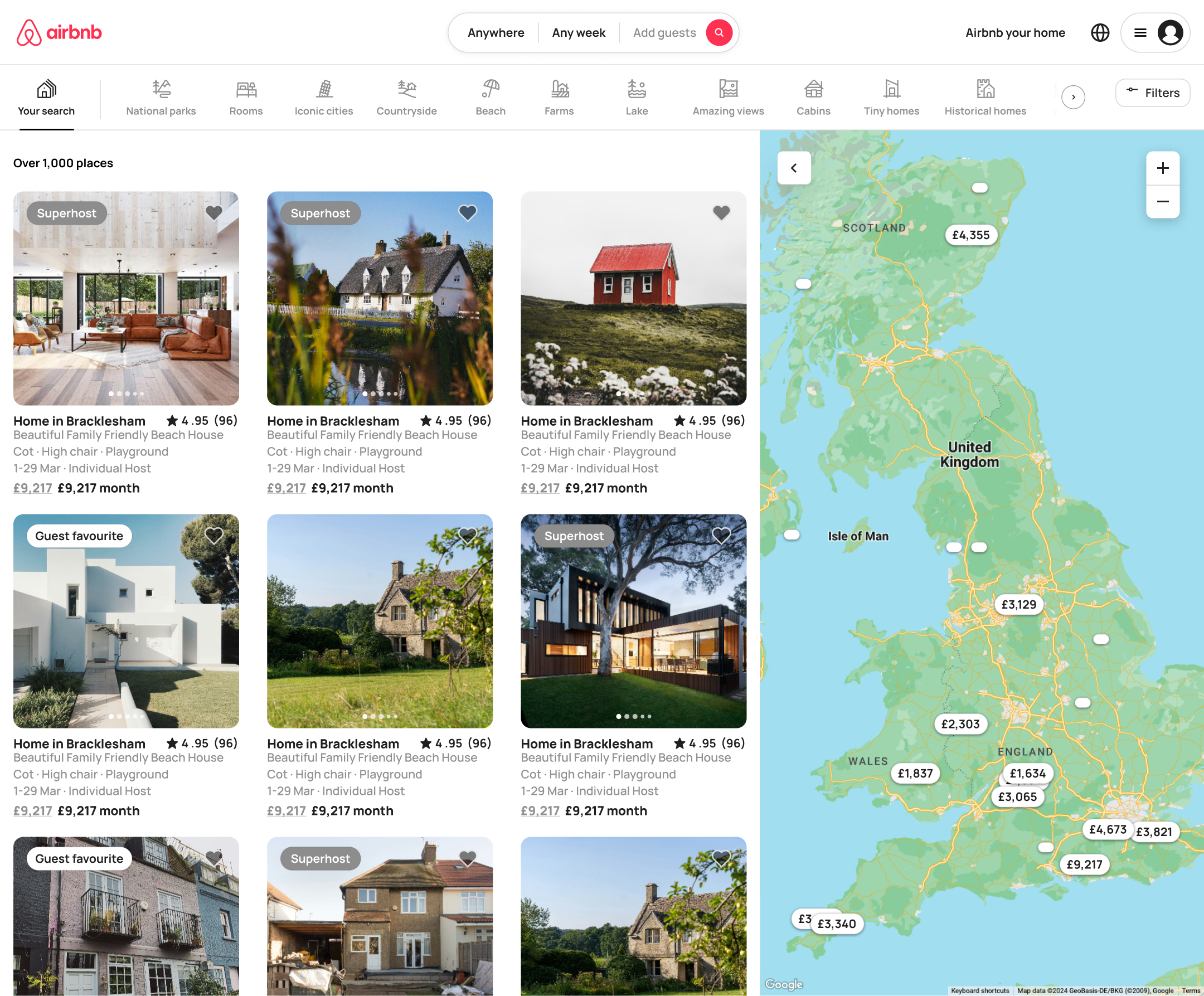Save the red cabin listing to wishlist
The width and height of the screenshot is (1204, 996).
pos(721,213)
